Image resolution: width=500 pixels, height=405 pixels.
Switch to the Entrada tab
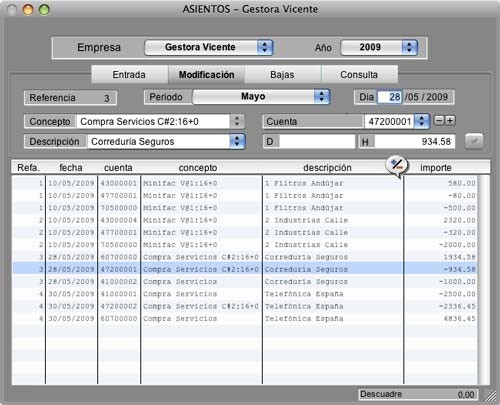pyautogui.click(x=129, y=75)
